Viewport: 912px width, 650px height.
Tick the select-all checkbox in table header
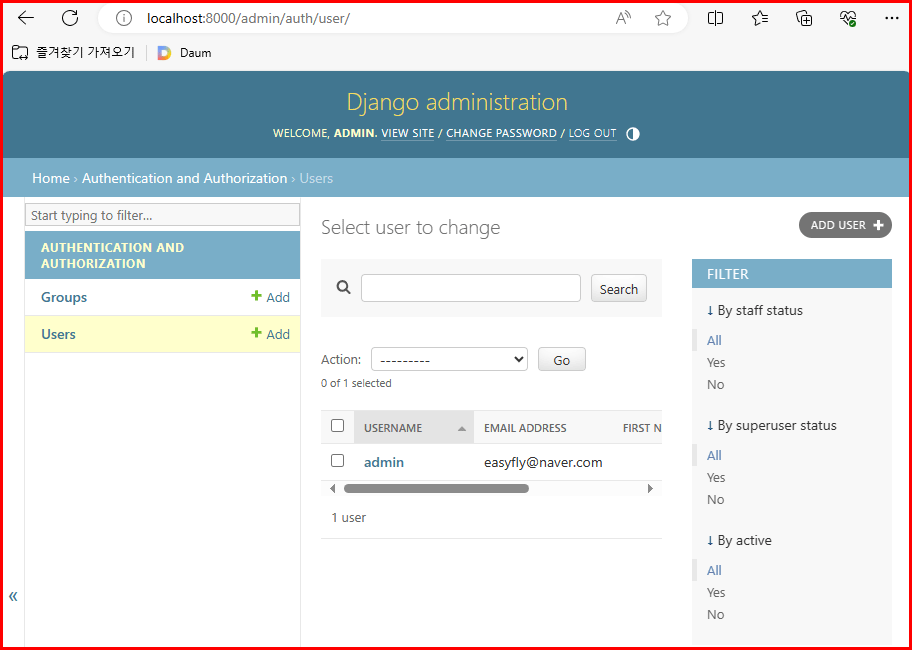point(337,426)
